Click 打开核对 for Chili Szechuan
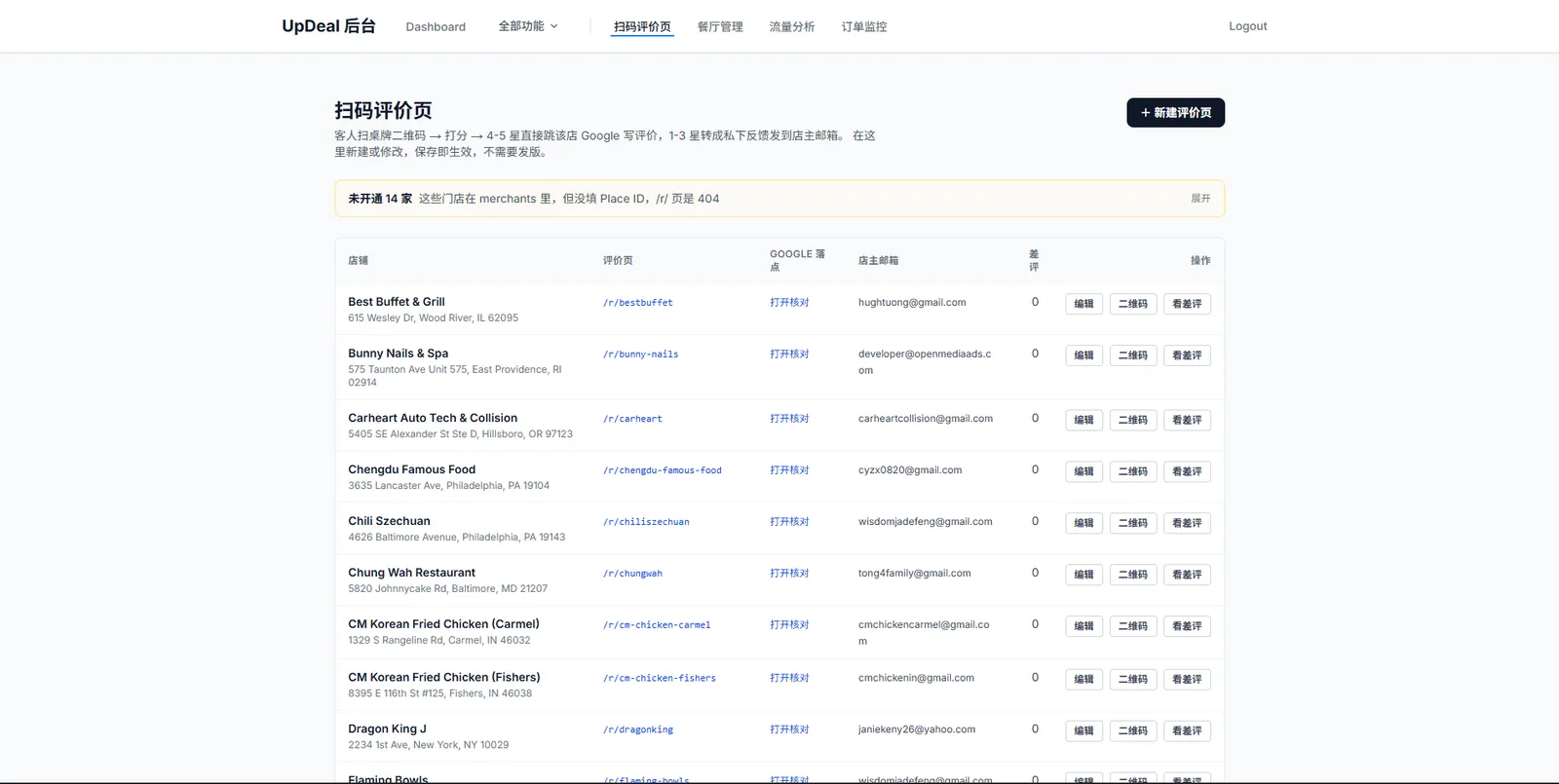The image size is (1559, 784). [x=789, y=522]
